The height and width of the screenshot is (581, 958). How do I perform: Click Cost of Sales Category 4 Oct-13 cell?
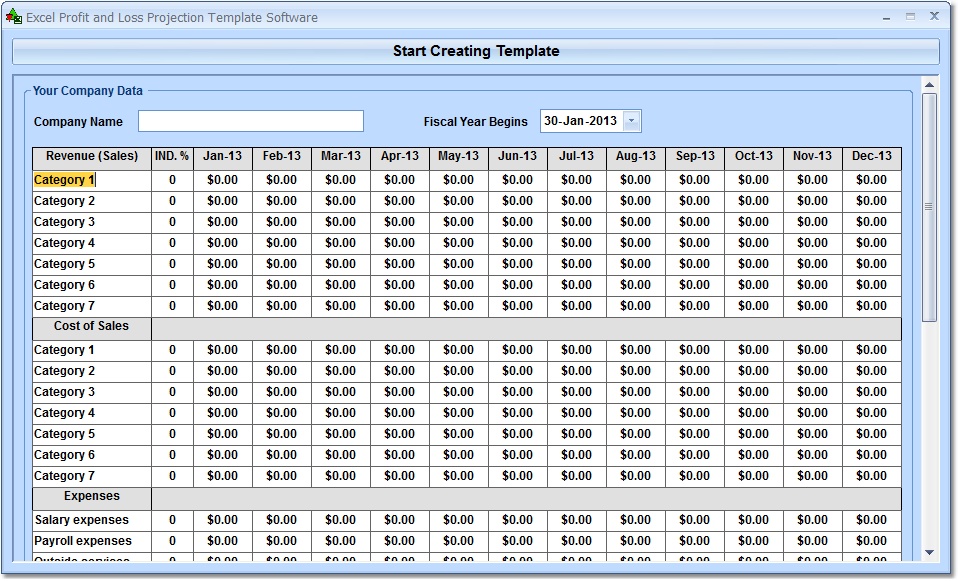pyautogui.click(x=754, y=413)
